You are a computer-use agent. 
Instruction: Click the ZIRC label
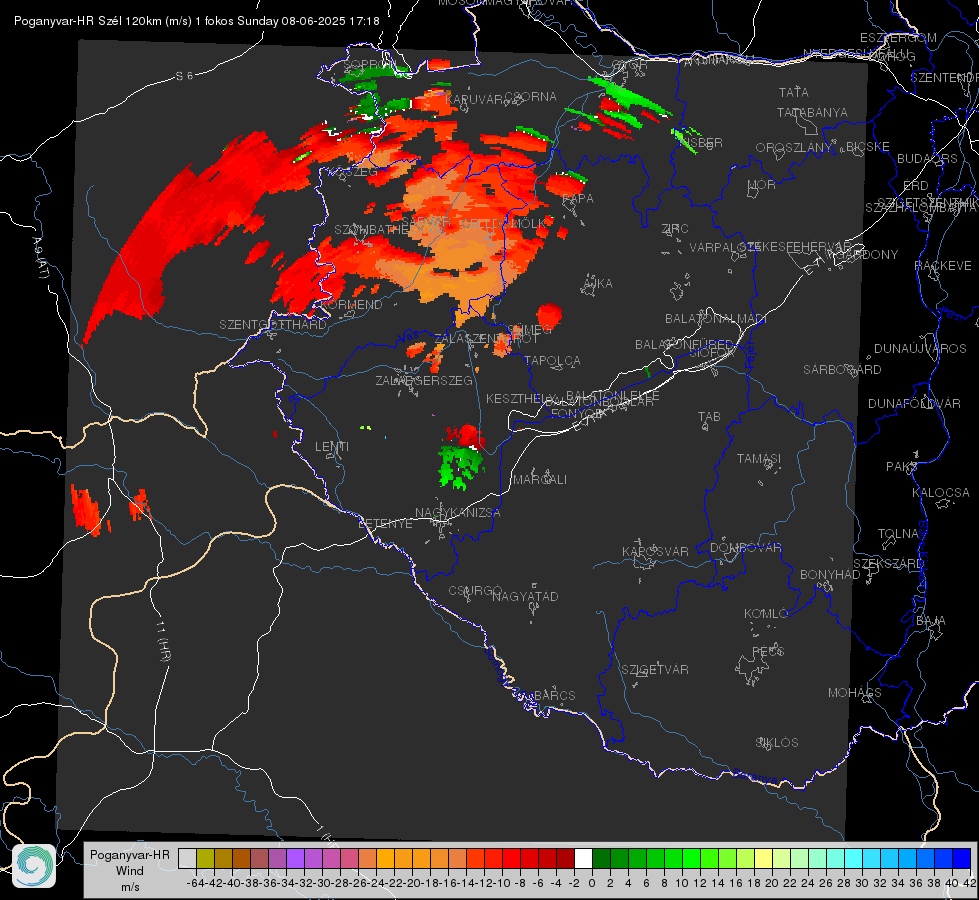674,229
